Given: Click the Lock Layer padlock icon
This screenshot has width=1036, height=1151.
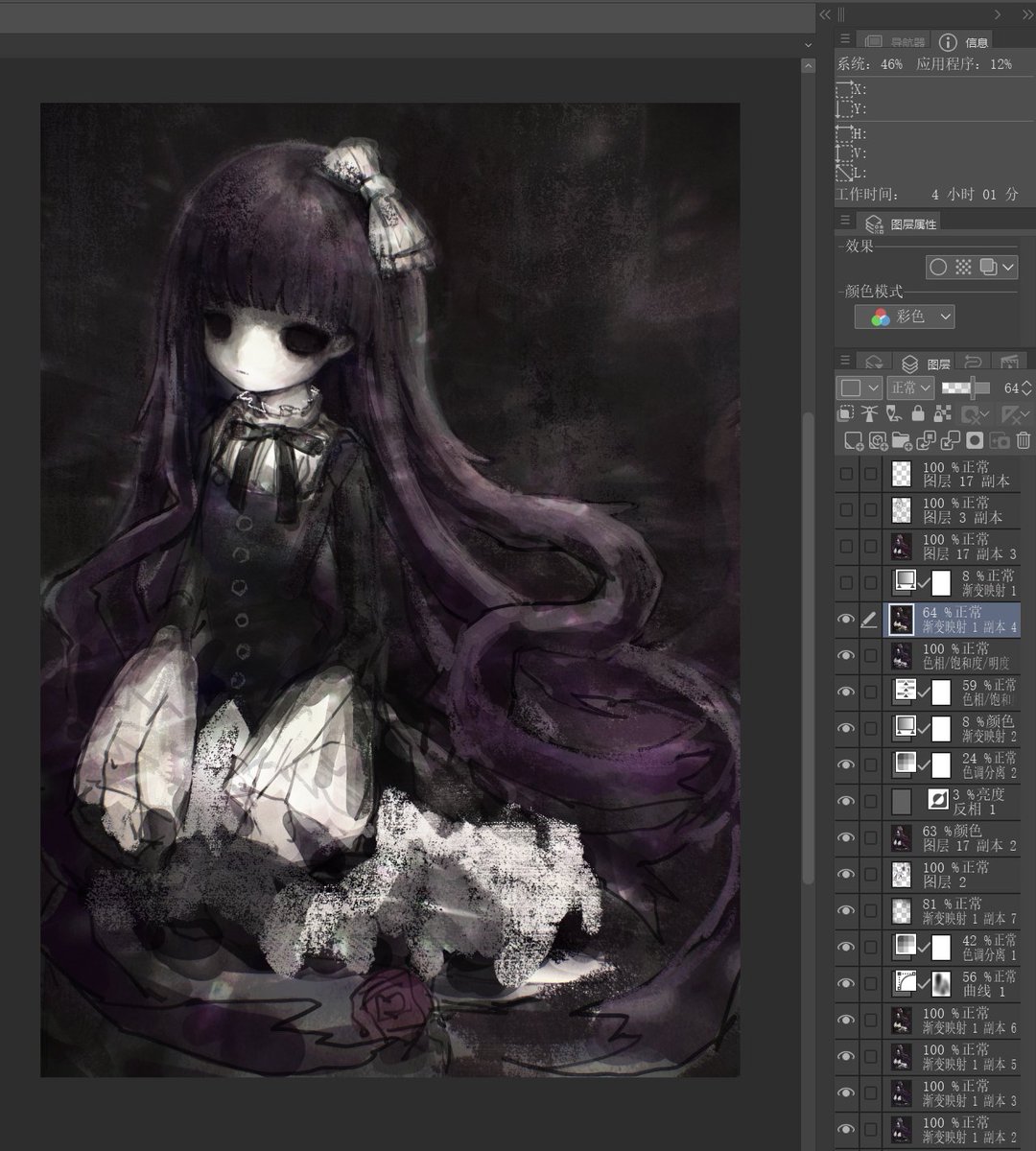Looking at the screenshot, I should click(x=918, y=413).
